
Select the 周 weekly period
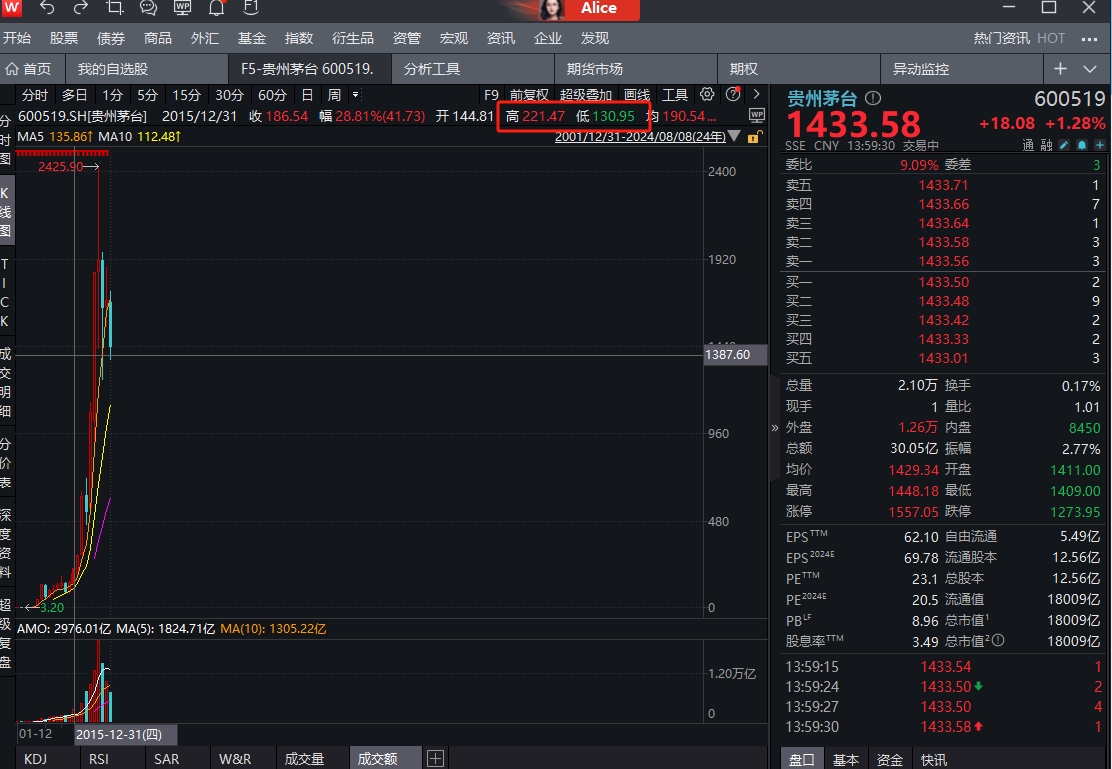(x=335, y=95)
